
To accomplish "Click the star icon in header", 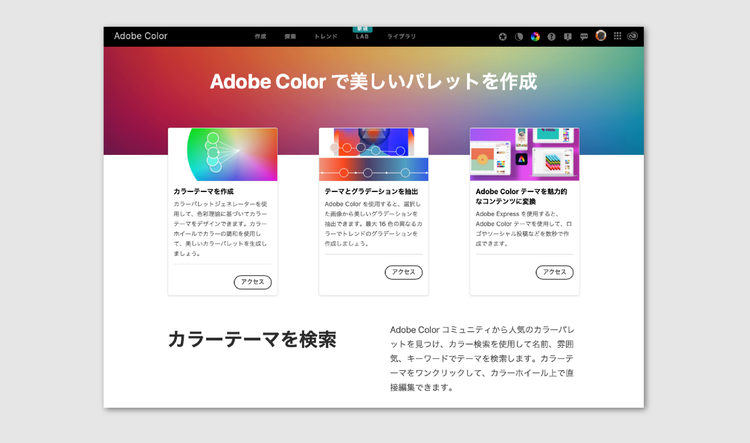I will pyautogui.click(x=502, y=36).
